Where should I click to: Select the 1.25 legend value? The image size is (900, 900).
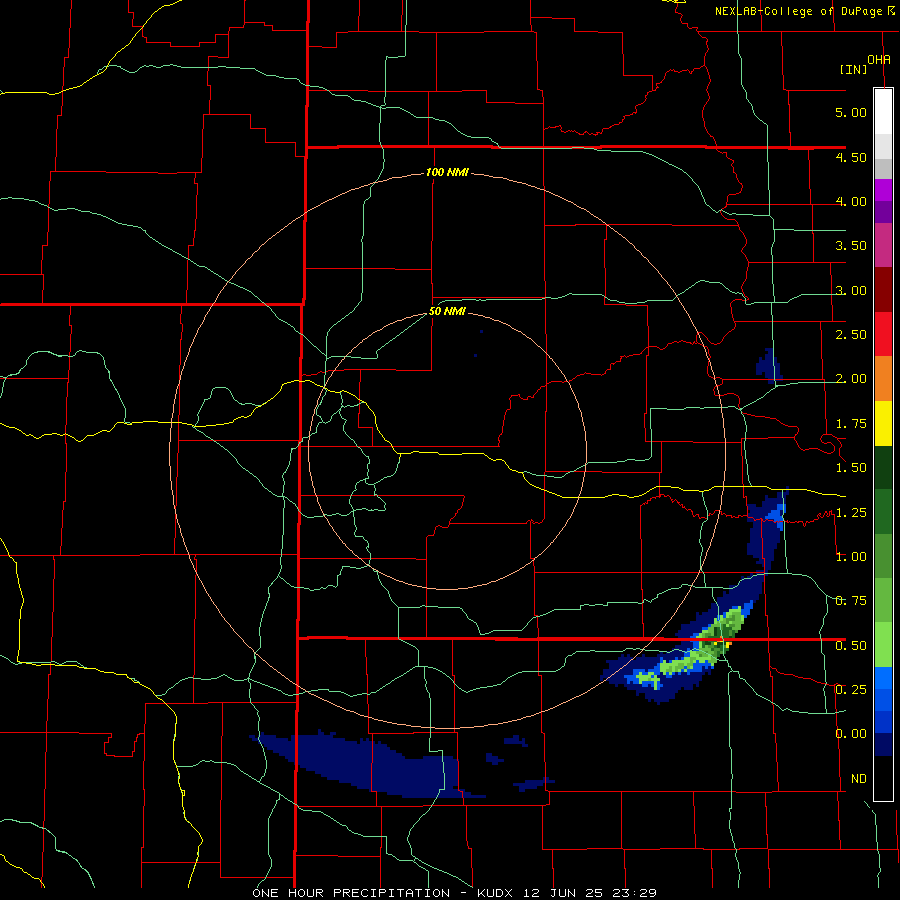tap(851, 513)
